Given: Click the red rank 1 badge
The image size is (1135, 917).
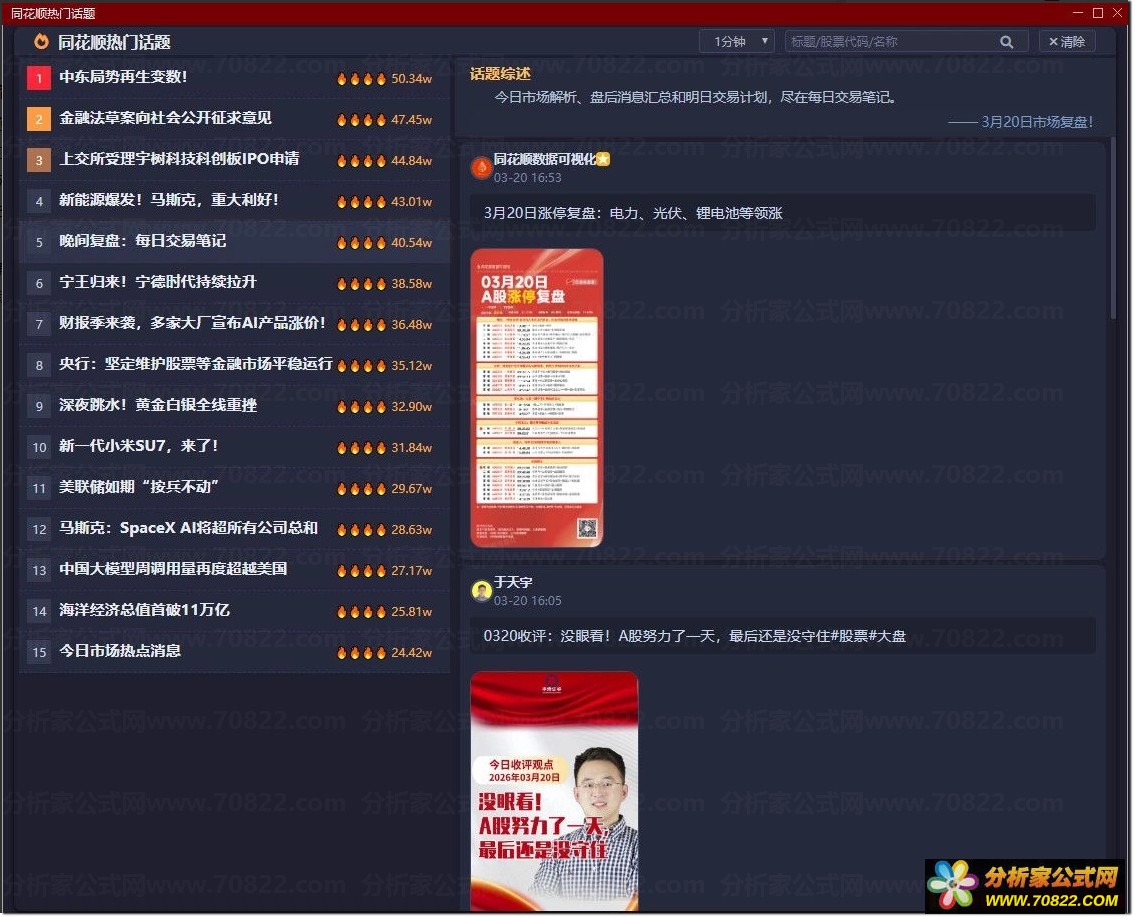Looking at the screenshot, I should coord(39,78).
